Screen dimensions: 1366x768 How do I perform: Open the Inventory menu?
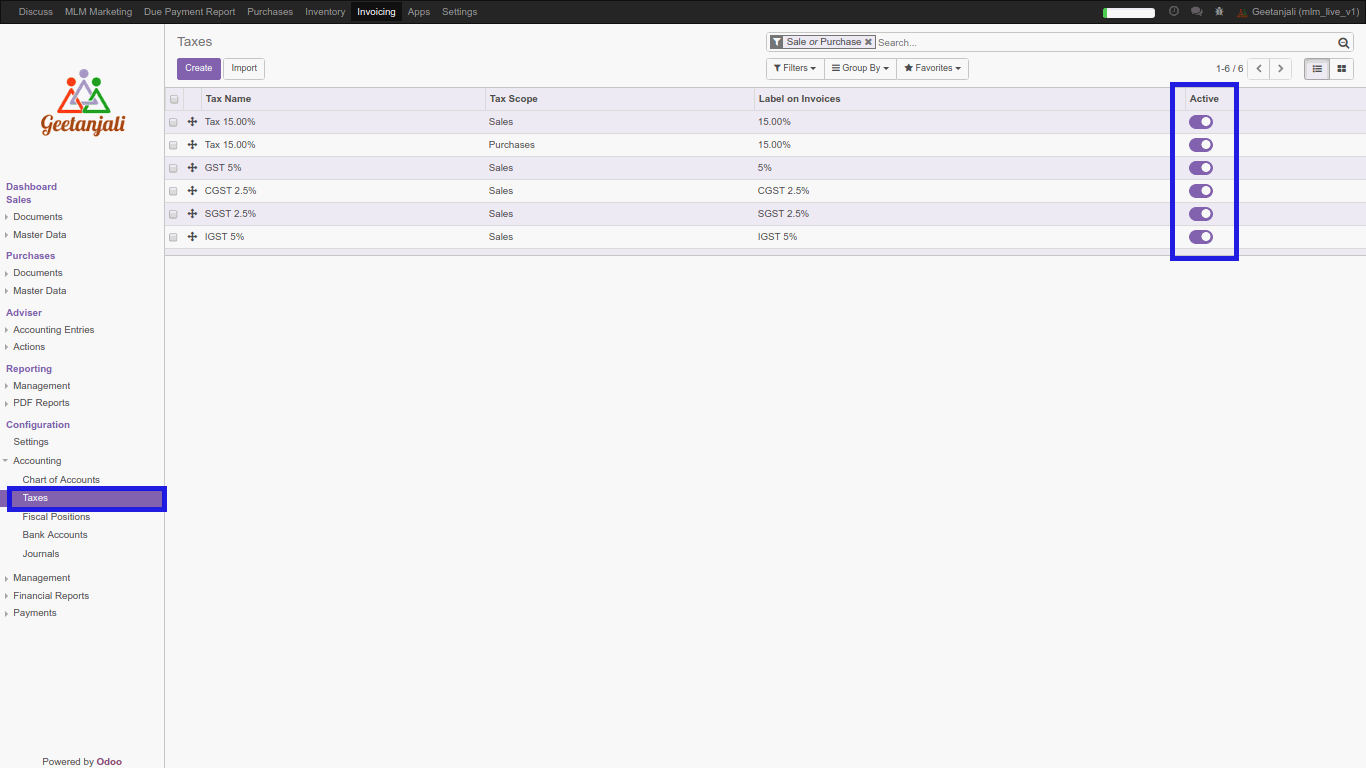pyautogui.click(x=325, y=12)
